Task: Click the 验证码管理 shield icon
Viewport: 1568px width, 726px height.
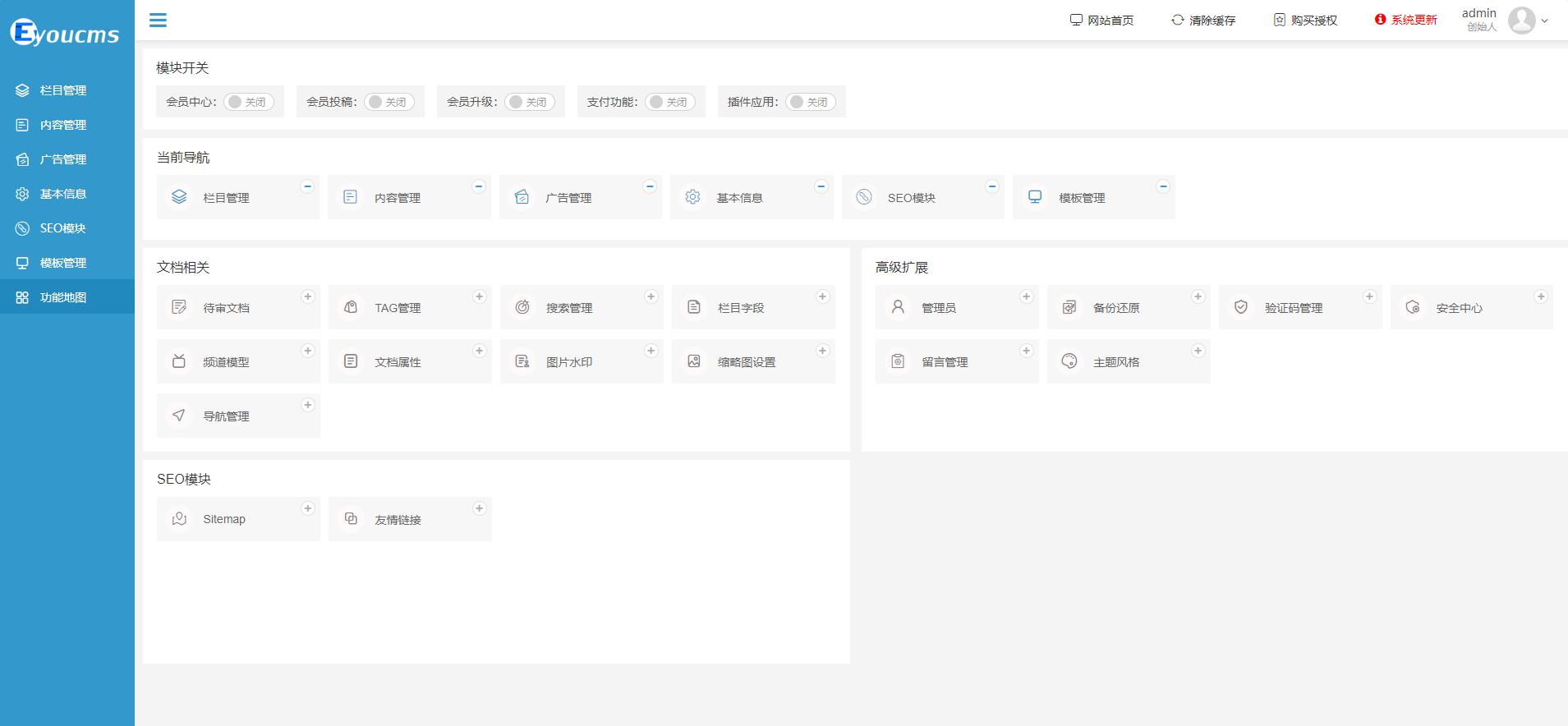Action: tap(1241, 307)
